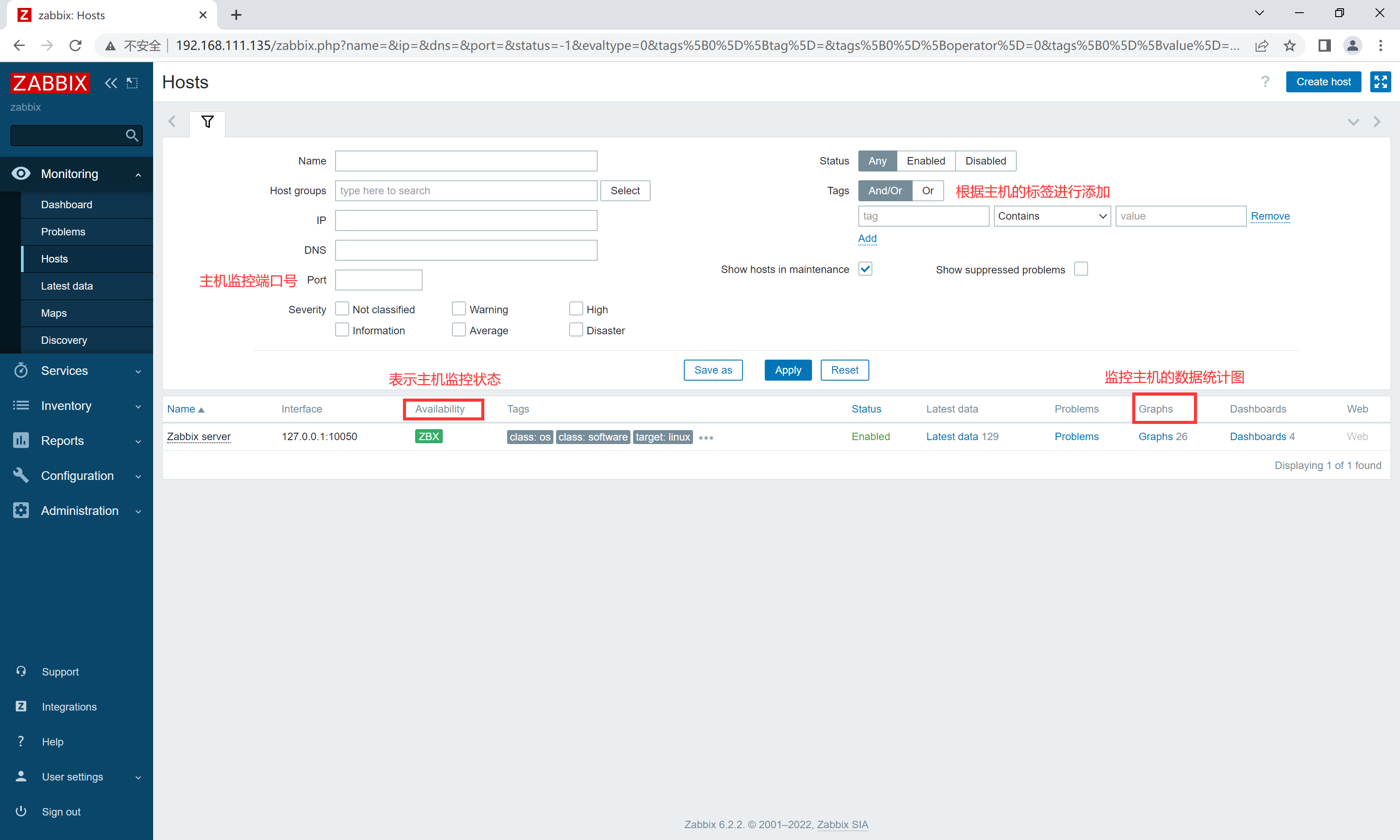Show more tags via three-dots icon
The image size is (1400, 840).
point(706,437)
